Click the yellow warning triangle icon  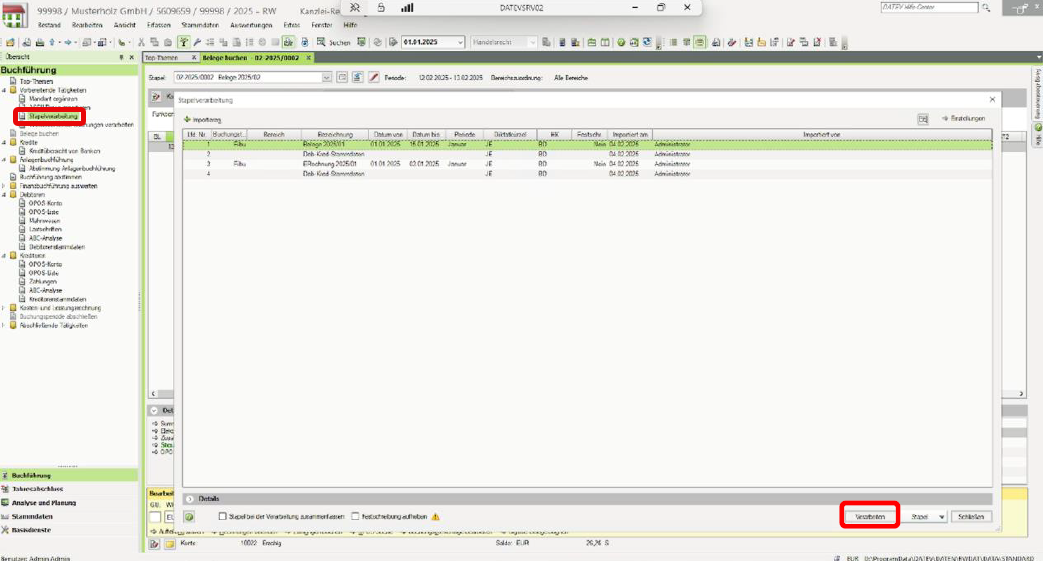(x=435, y=516)
